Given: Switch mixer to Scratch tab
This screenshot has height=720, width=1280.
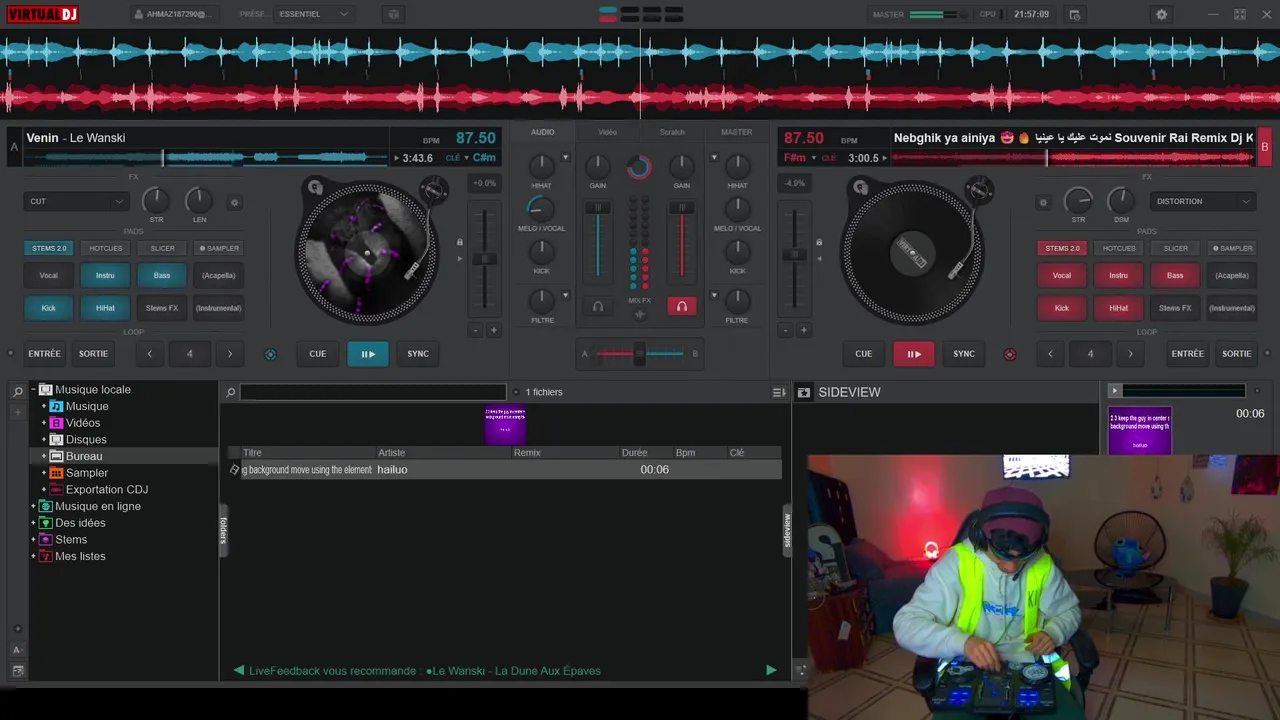Looking at the screenshot, I should click(672, 132).
